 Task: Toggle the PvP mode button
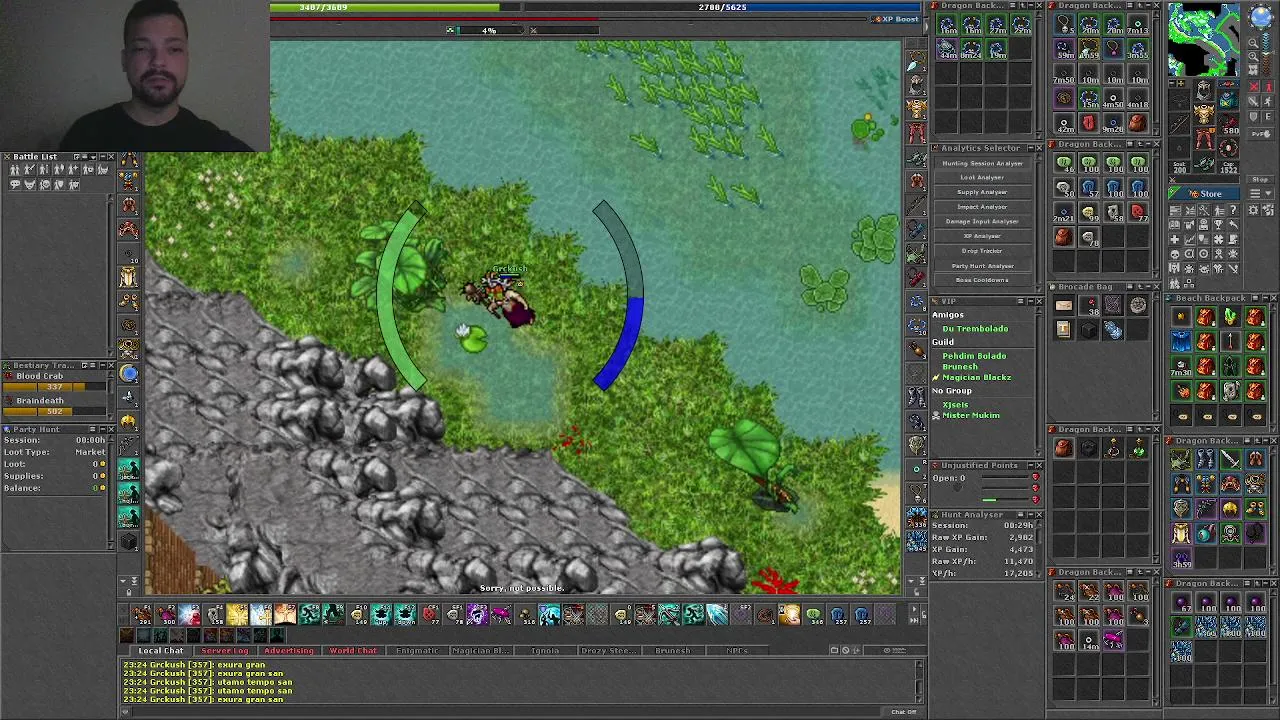coord(1260,134)
